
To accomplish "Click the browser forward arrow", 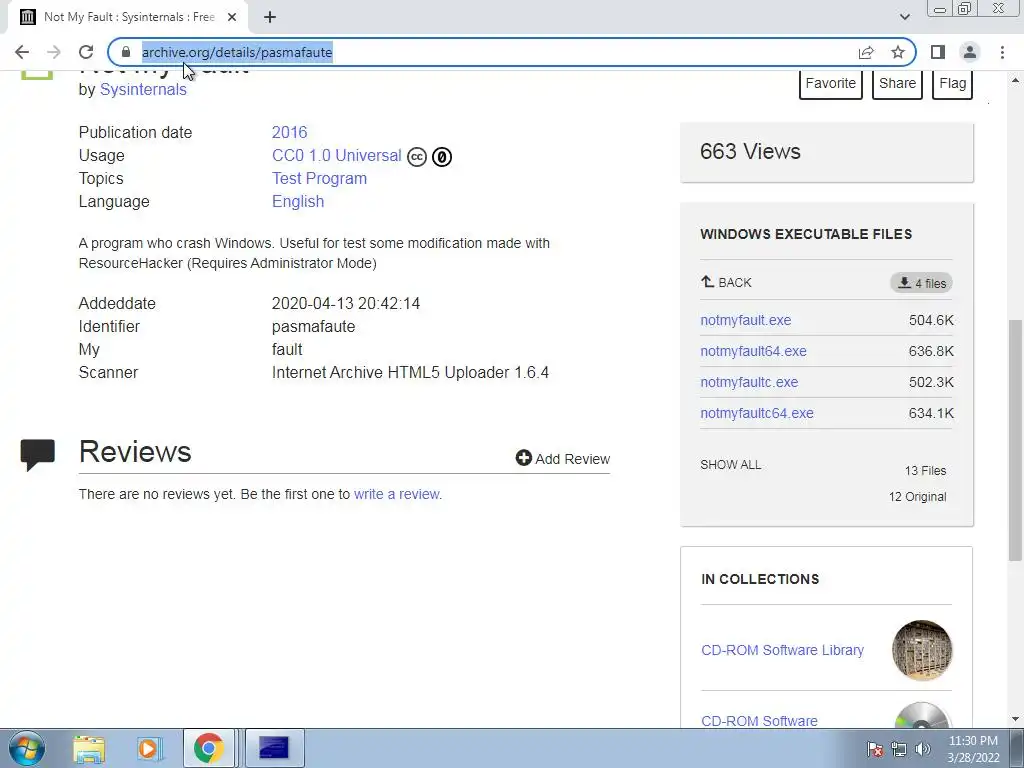I will click(54, 52).
